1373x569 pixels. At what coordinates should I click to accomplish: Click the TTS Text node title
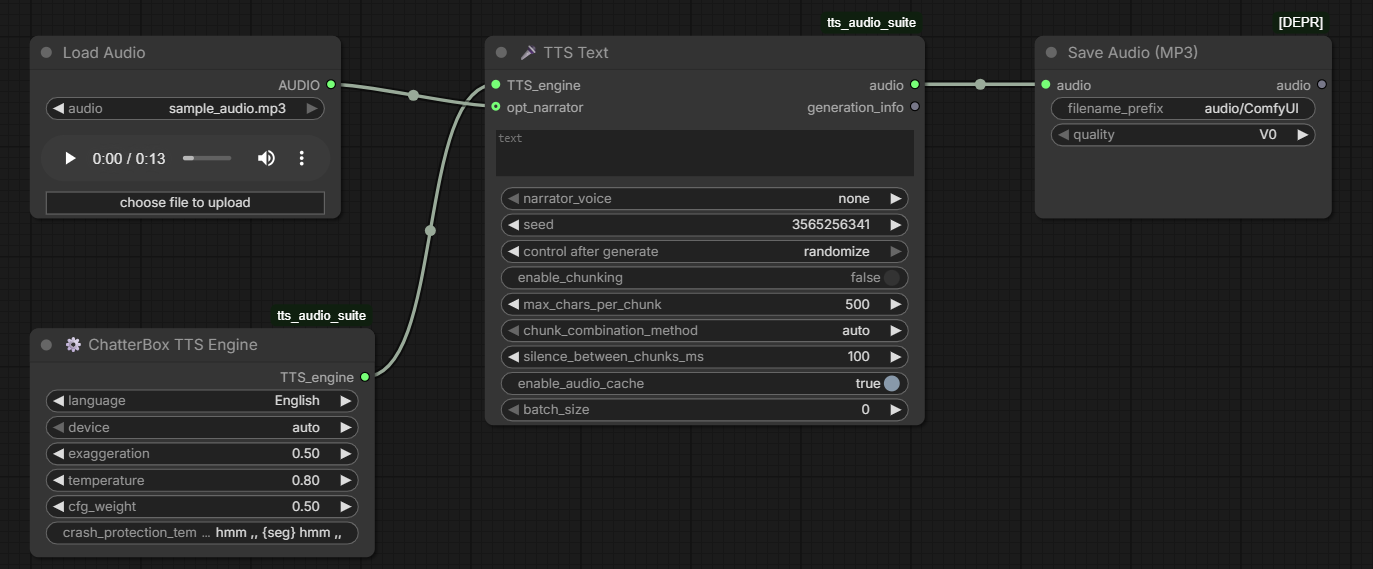pyautogui.click(x=576, y=52)
